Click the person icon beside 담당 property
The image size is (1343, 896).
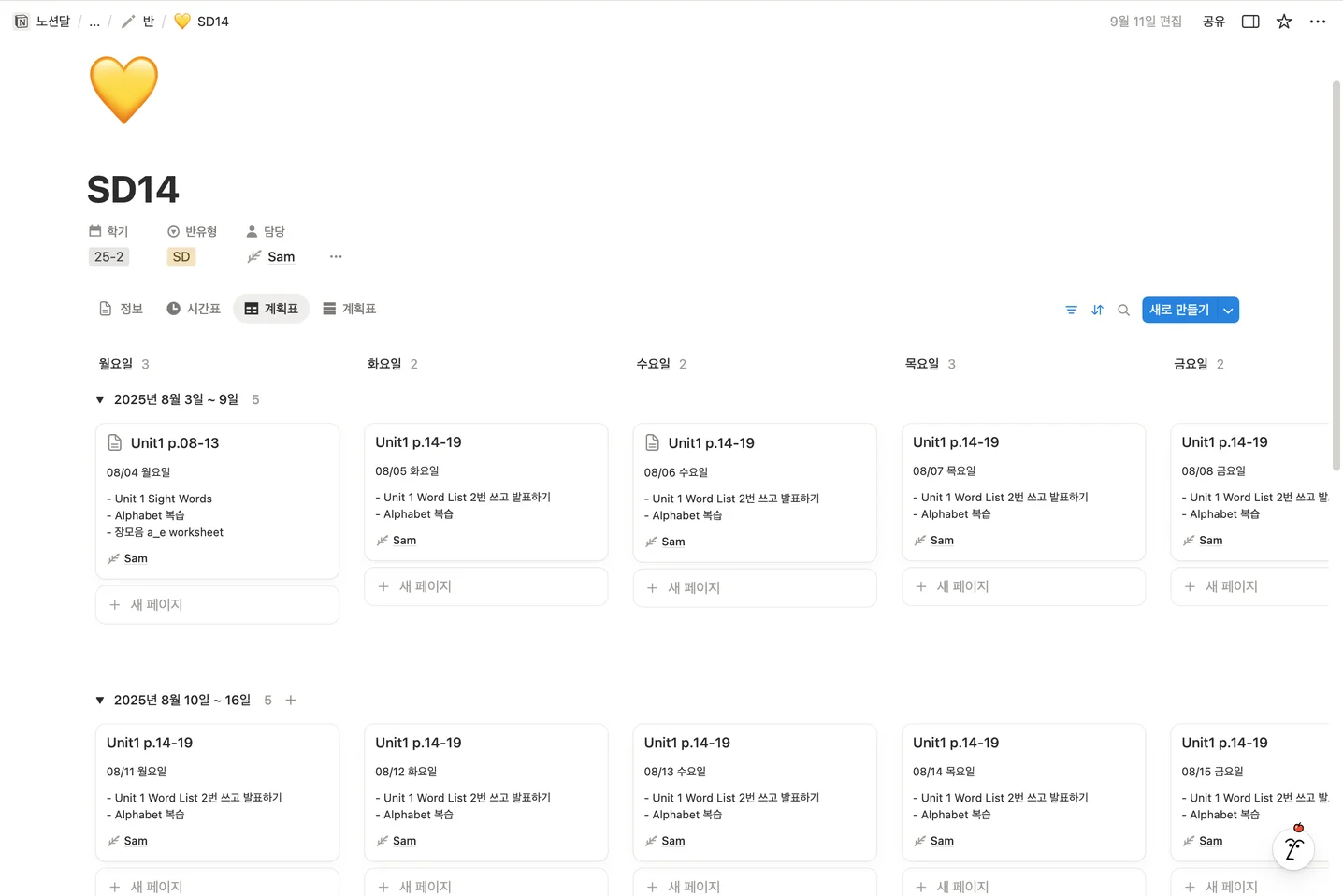(251, 231)
